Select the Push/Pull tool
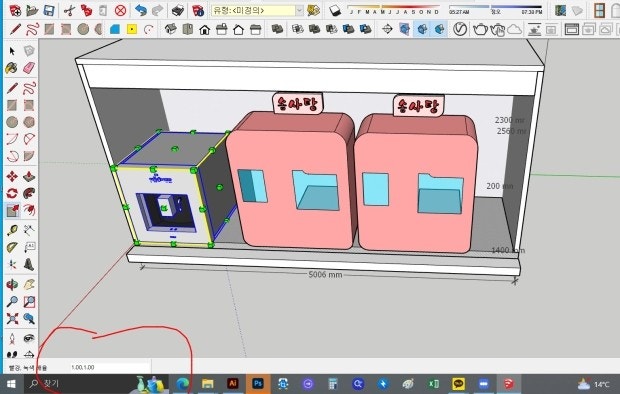Screen dimensions: 620x394 point(29,176)
